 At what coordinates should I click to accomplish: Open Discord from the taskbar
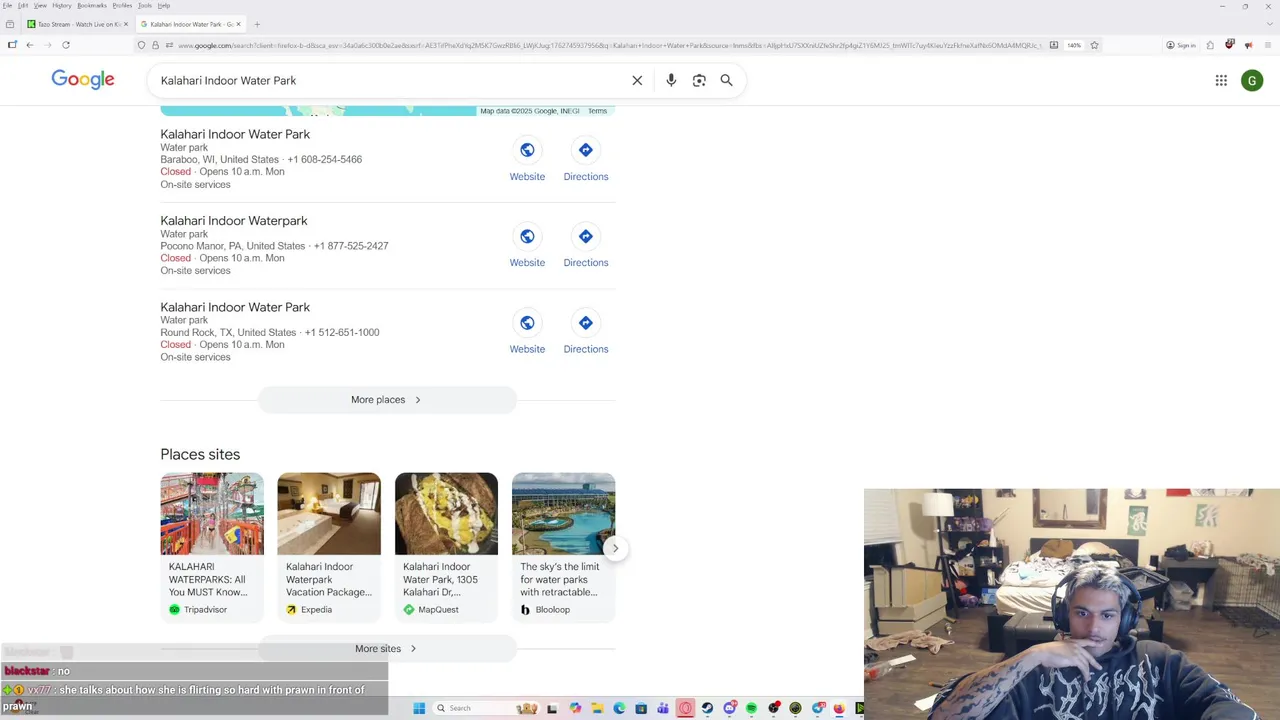pos(729,708)
